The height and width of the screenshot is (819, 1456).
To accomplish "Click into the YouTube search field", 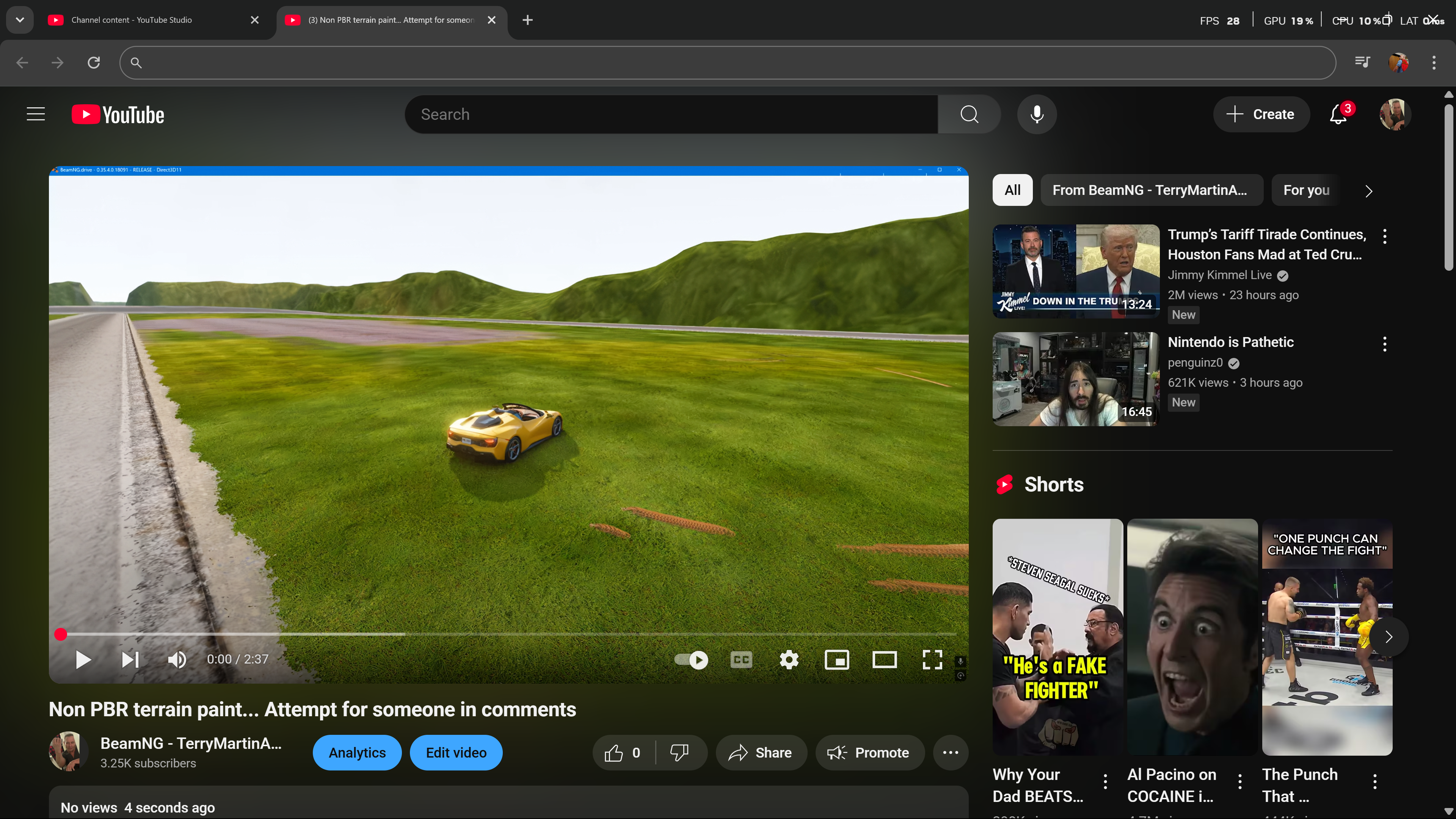I will pos(672,114).
